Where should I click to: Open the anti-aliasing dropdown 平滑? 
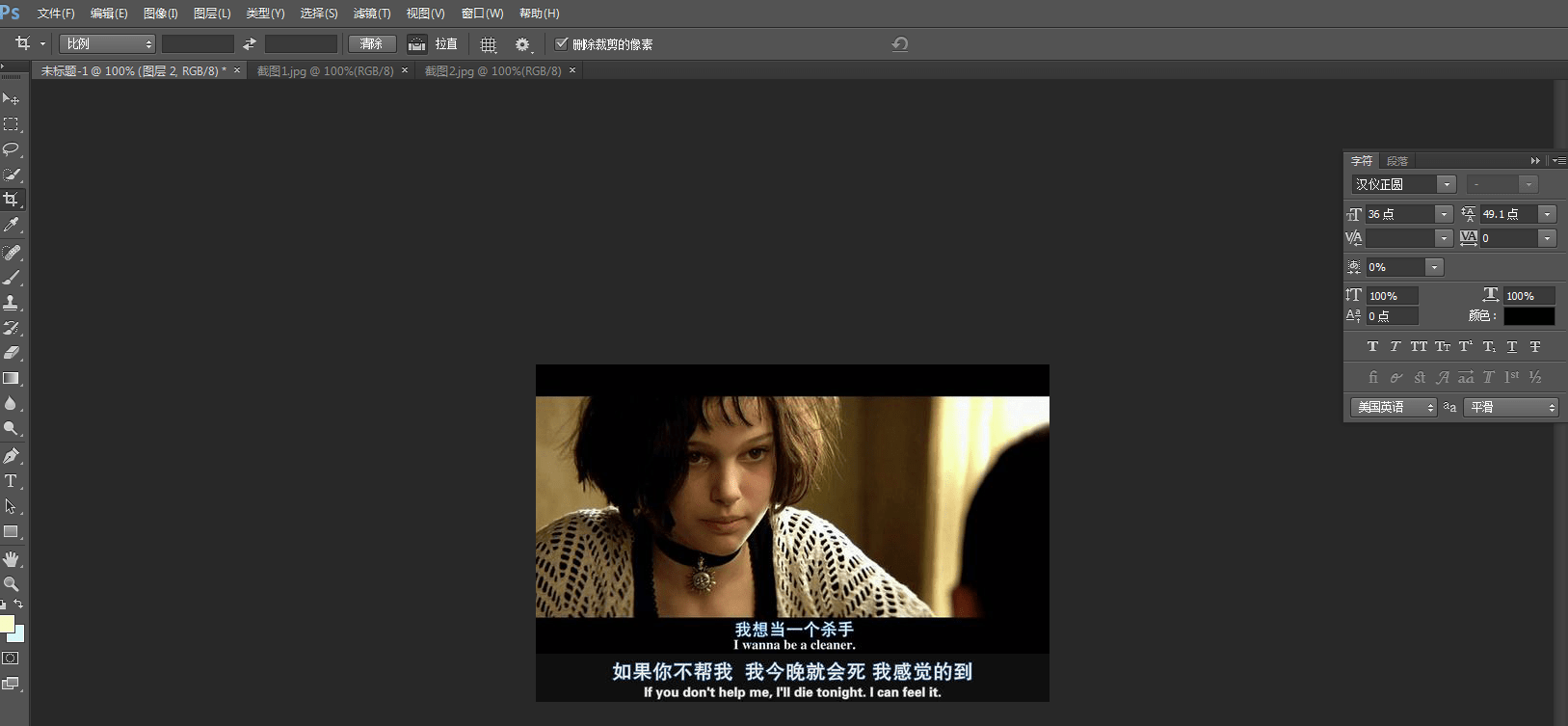1511,408
